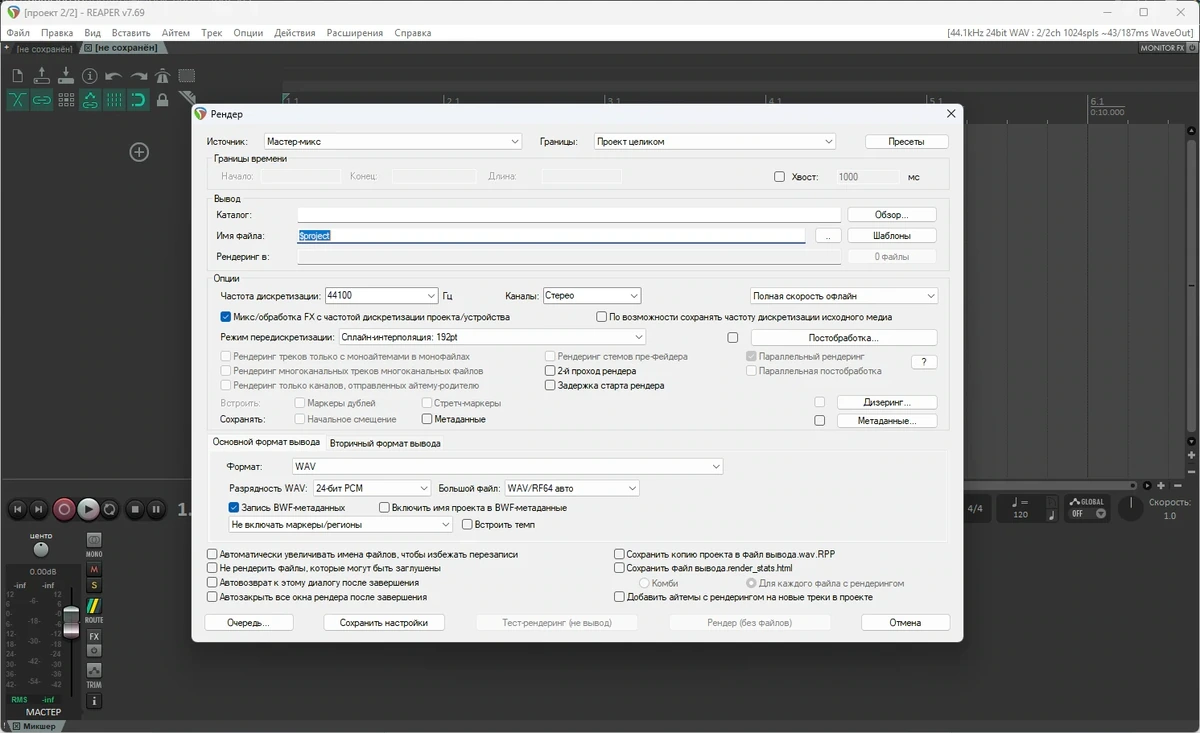
Task: Toggle item grouping chain-link icon
Action: [42, 100]
